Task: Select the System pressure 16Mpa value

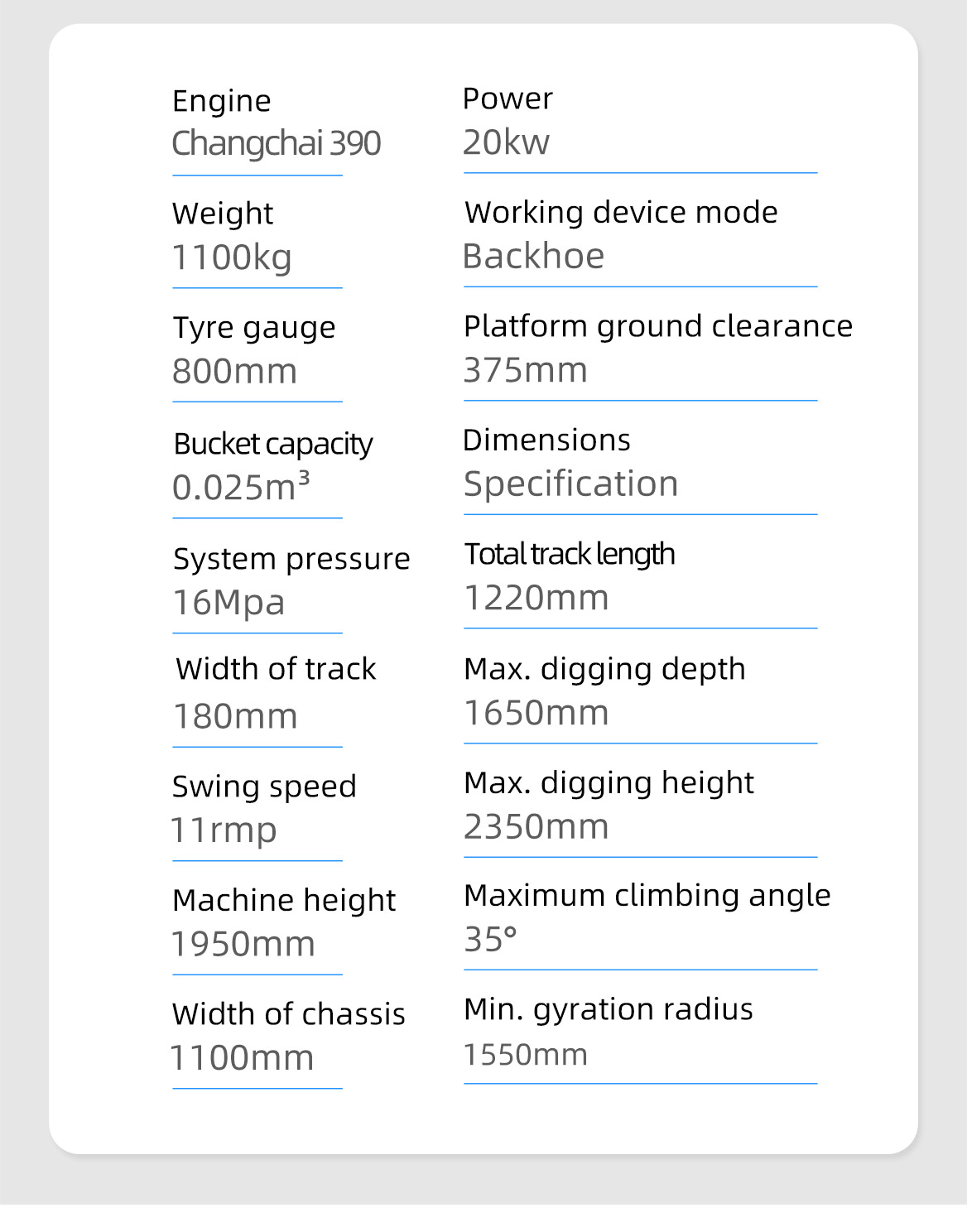Action: click(x=229, y=603)
